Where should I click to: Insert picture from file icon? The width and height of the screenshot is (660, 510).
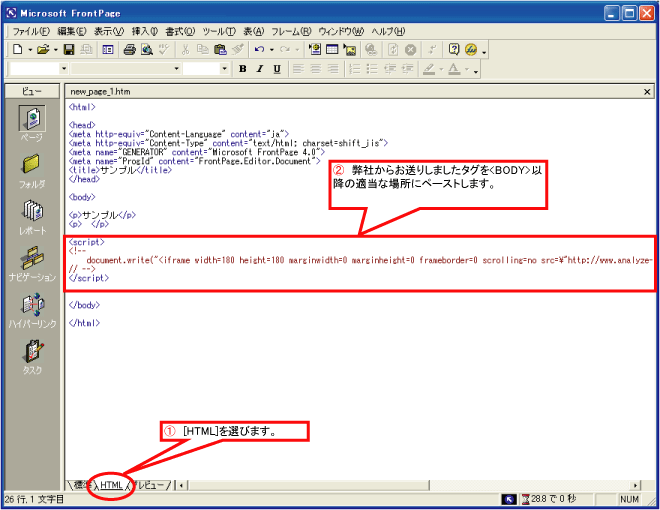[x=349, y=50]
